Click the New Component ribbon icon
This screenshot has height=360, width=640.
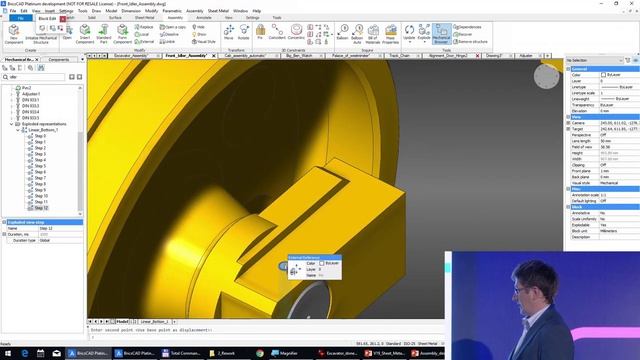point(14,34)
